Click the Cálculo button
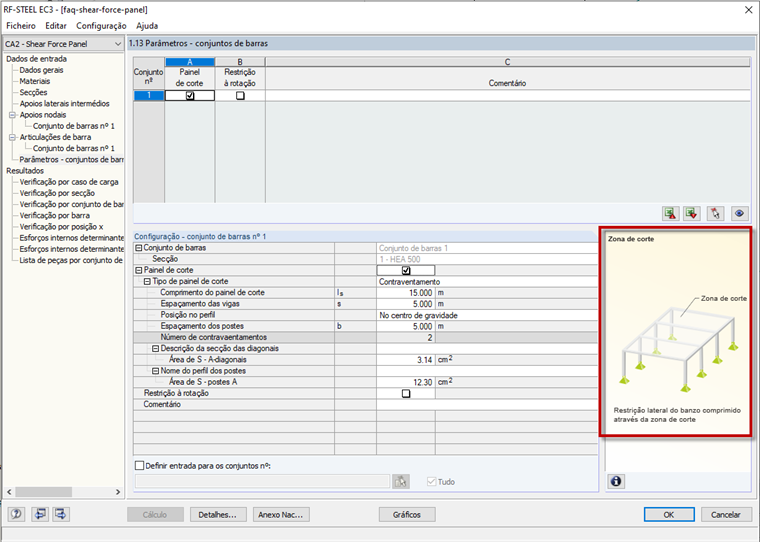Viewport: 760px width, 542px height. tap(155, 514)
